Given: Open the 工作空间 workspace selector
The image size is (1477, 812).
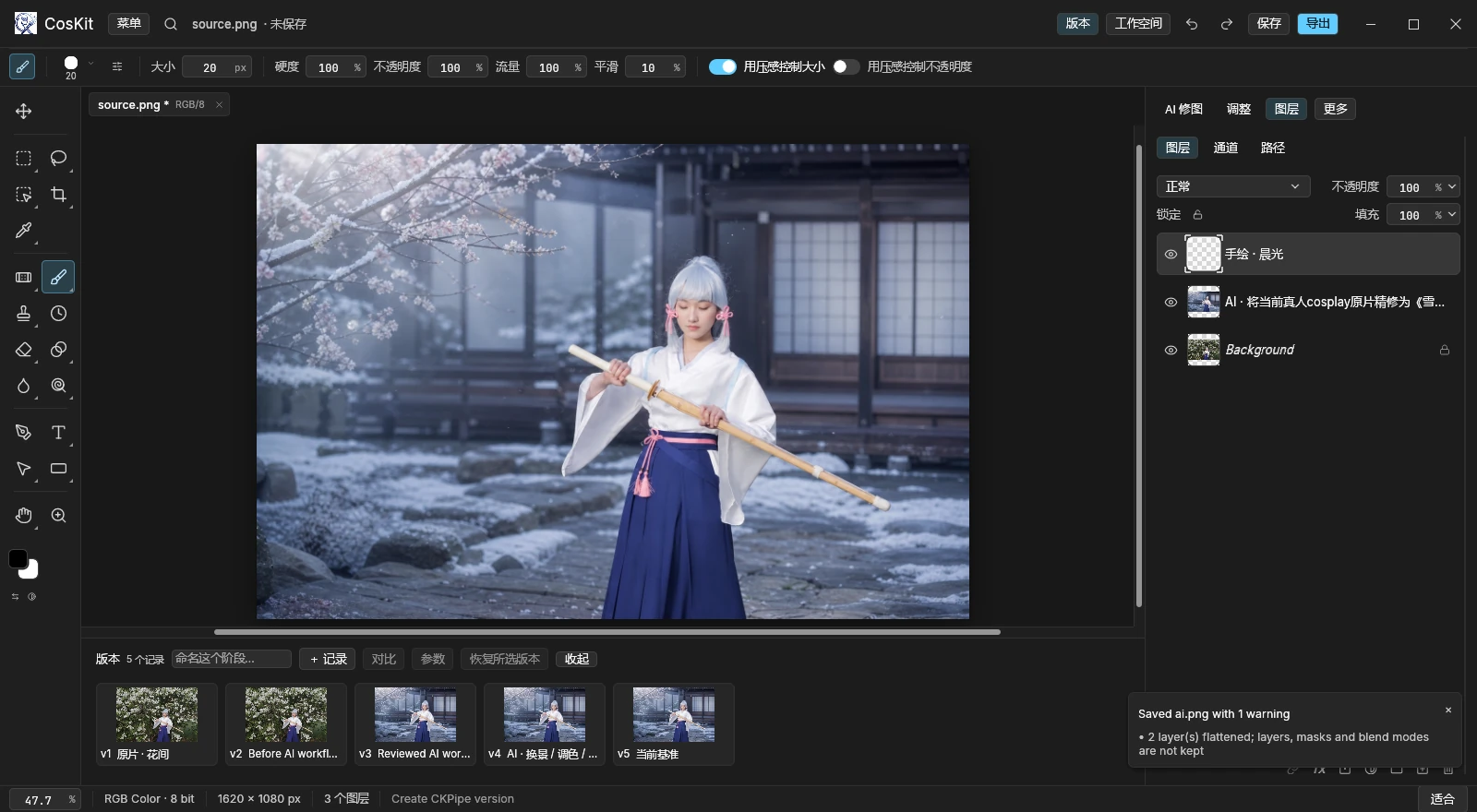Looking at the screenshot, I should pyautogui.click(x=1138, y=24).
